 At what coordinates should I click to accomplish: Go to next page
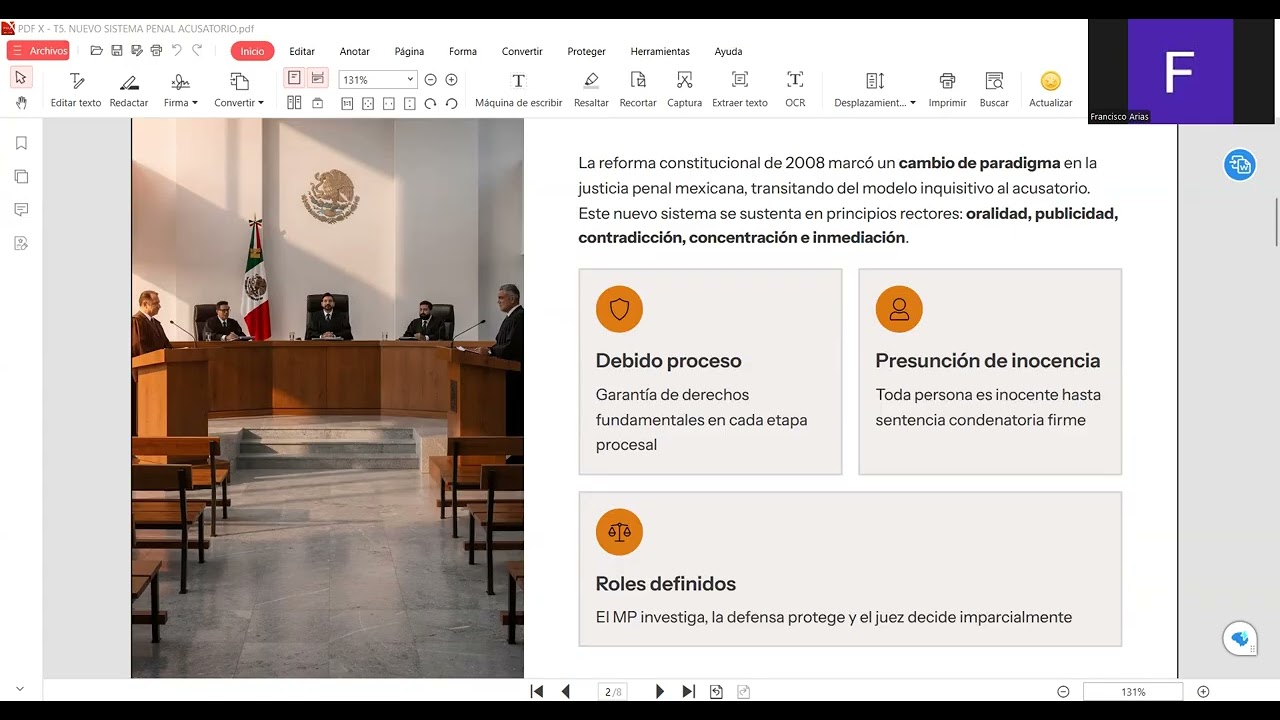[659, 691]
